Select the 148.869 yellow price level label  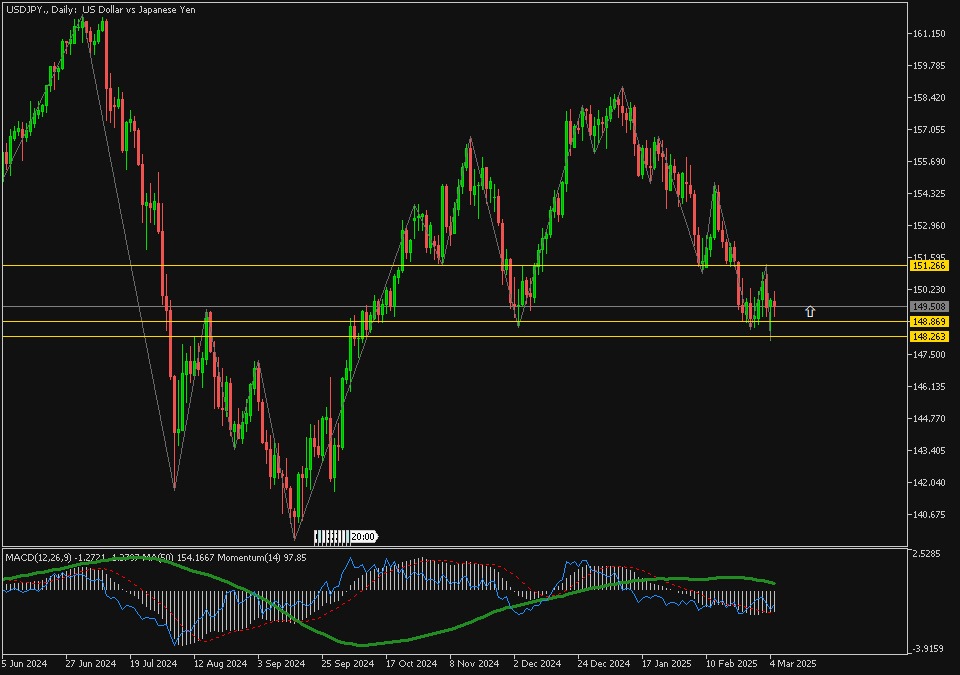(x=929, y=322)
